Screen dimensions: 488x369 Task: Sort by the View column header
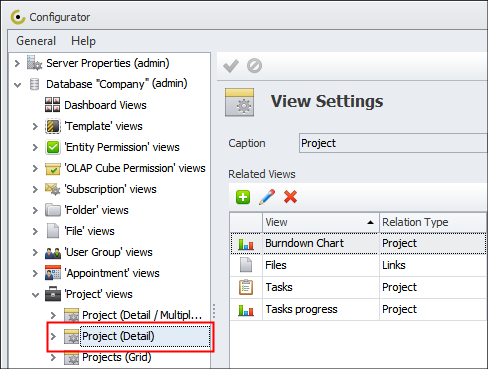(x=320, y=222)
